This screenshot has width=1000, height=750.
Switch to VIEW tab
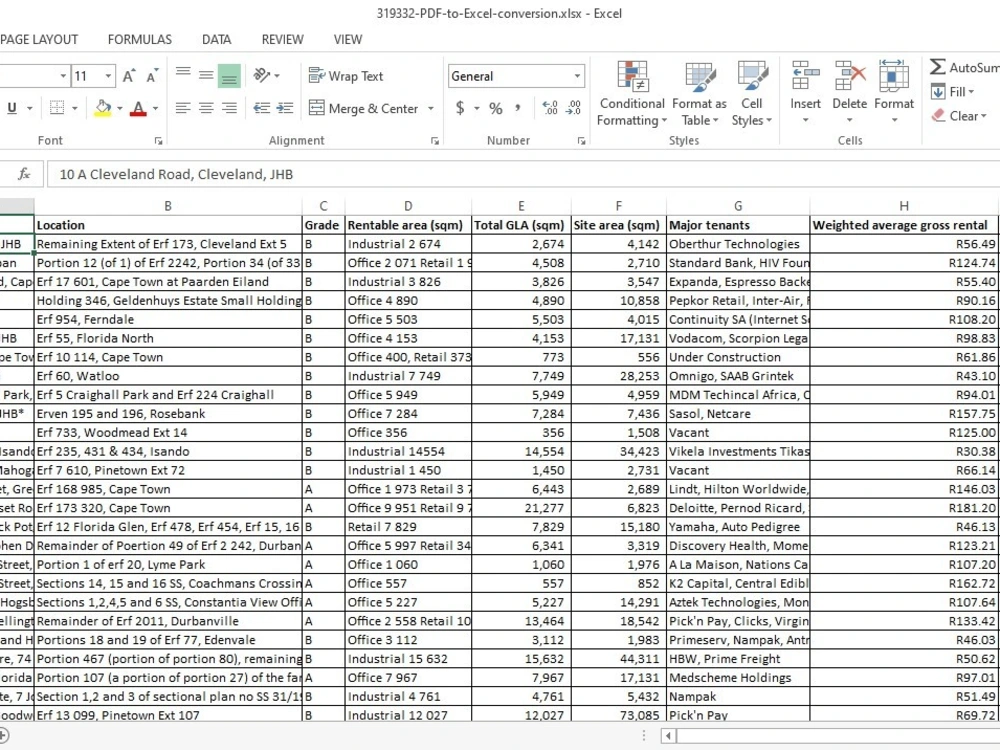[348, 40]
